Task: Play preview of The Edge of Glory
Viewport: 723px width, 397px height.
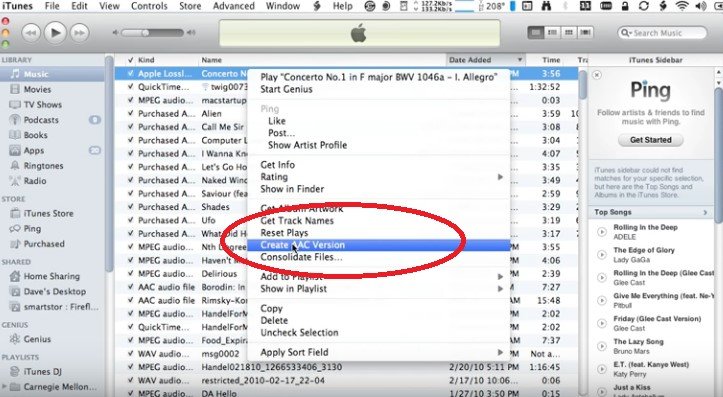Action: tap(602, 255)
